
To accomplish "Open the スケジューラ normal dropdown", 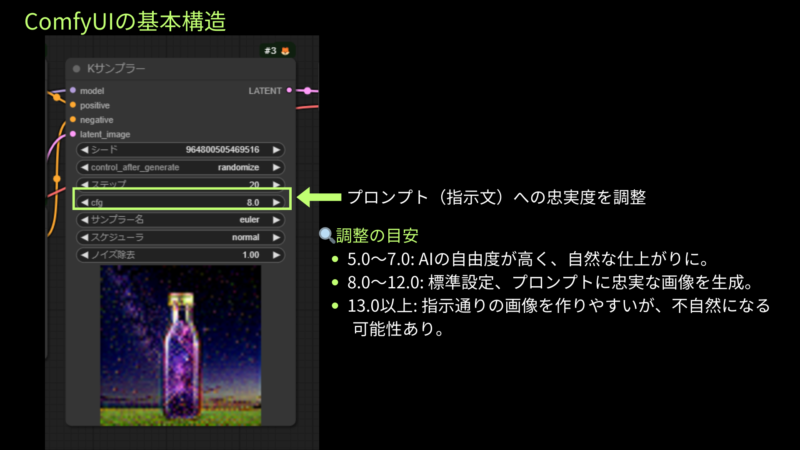I will pyautogui.click(x=181, y=237).
